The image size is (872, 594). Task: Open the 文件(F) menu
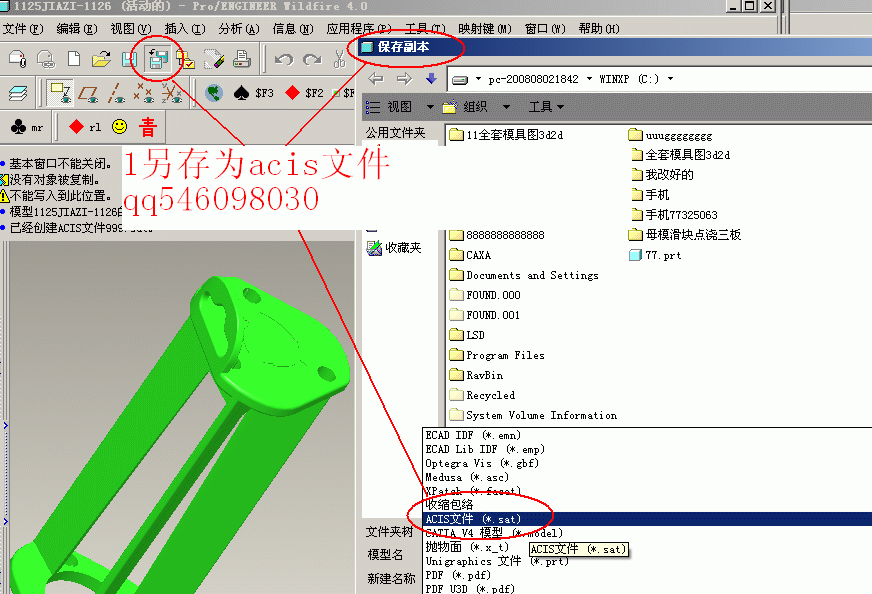point(23,29)
